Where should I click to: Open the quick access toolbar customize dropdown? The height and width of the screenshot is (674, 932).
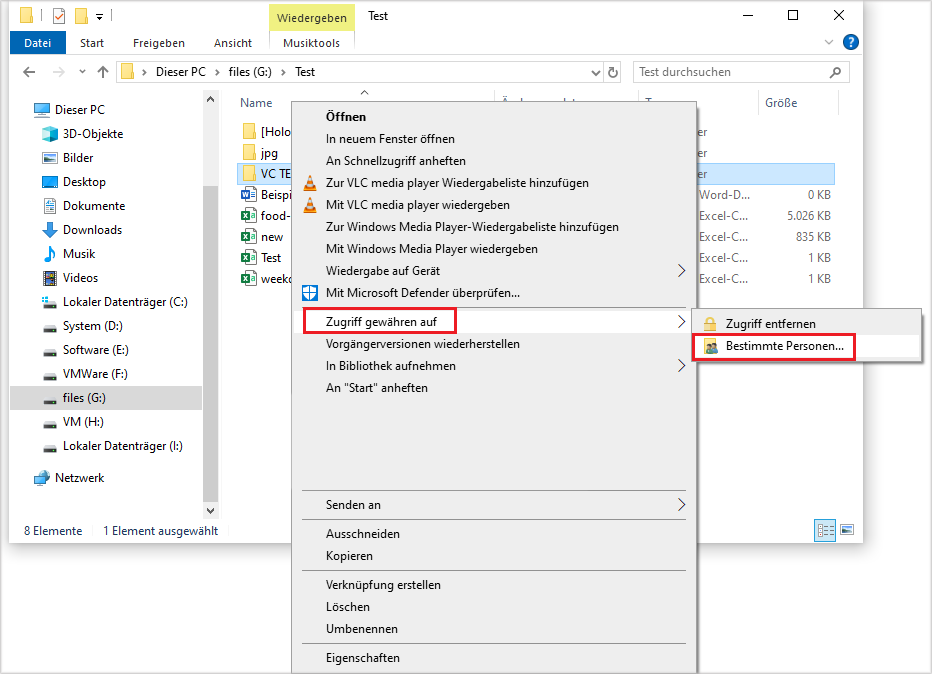click(x=99, y=17)
